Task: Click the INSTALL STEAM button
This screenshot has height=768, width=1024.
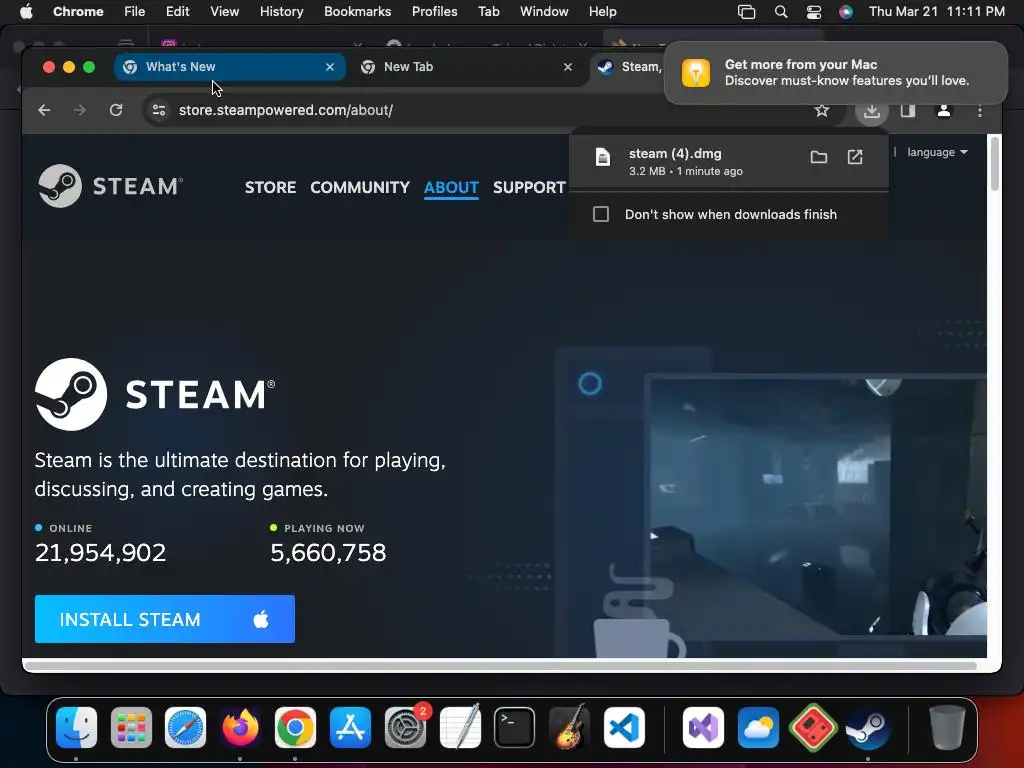Action: pos(165,619)
